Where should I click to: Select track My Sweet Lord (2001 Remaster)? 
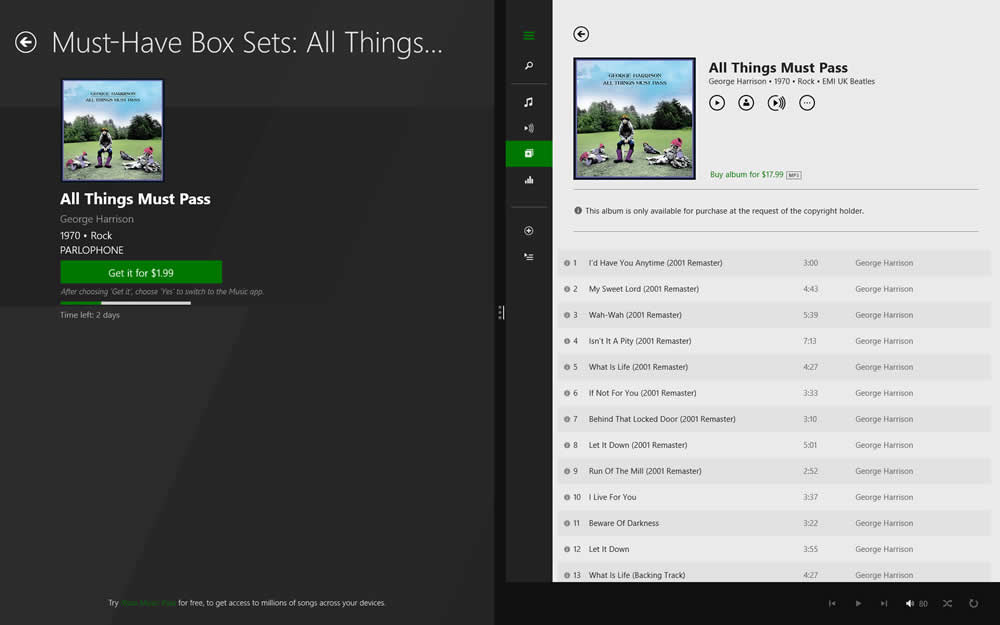[x=774, y=289]
